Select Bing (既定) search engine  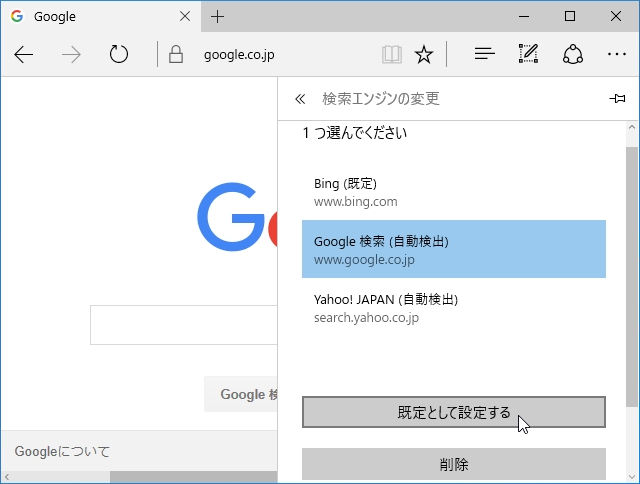[454, 192]
